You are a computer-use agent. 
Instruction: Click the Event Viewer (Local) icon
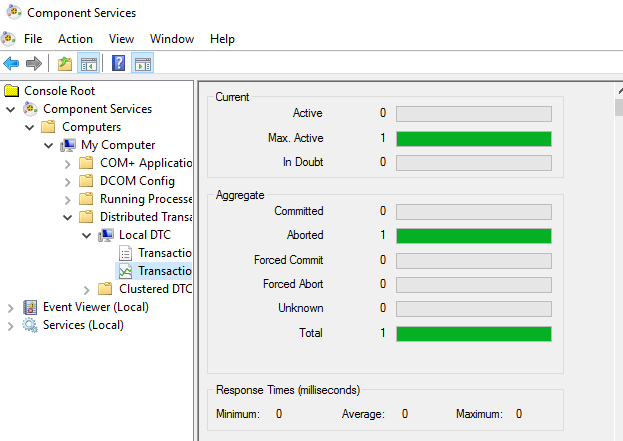(x=31, y=307)
